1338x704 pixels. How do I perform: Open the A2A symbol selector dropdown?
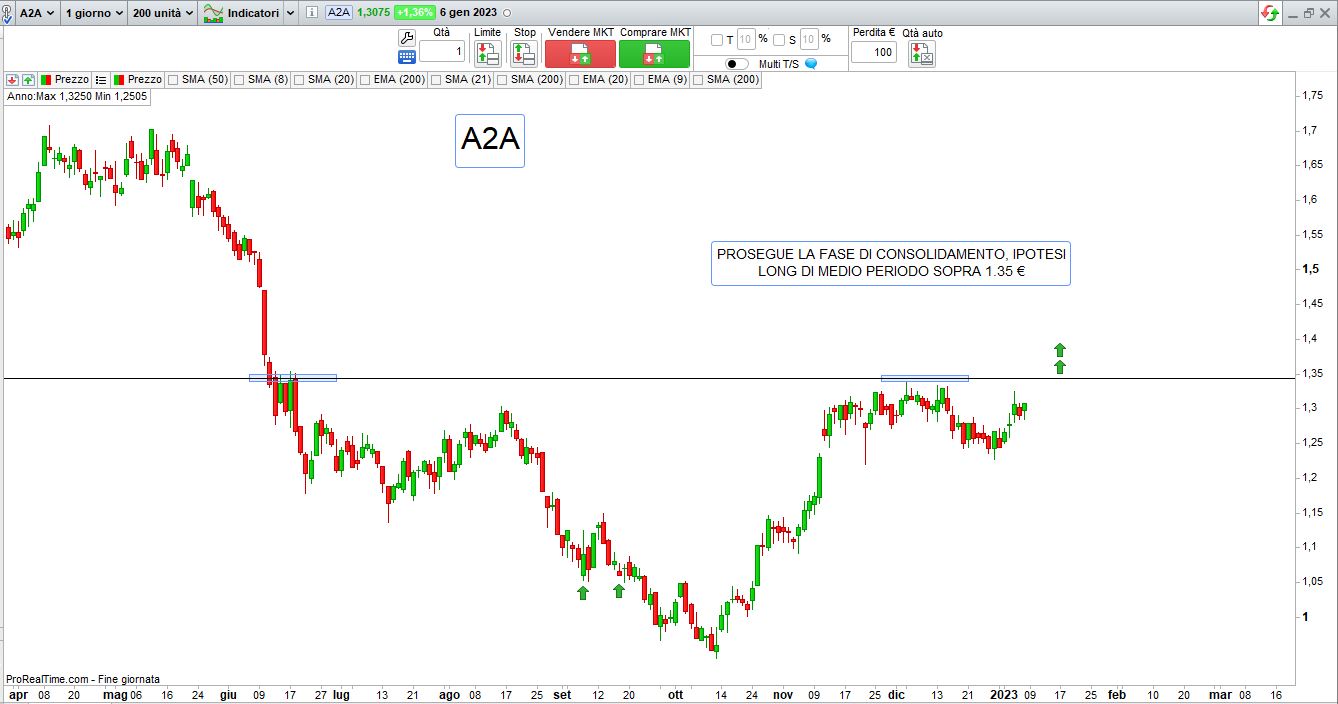pyautogui.click(x=37, y=13)
